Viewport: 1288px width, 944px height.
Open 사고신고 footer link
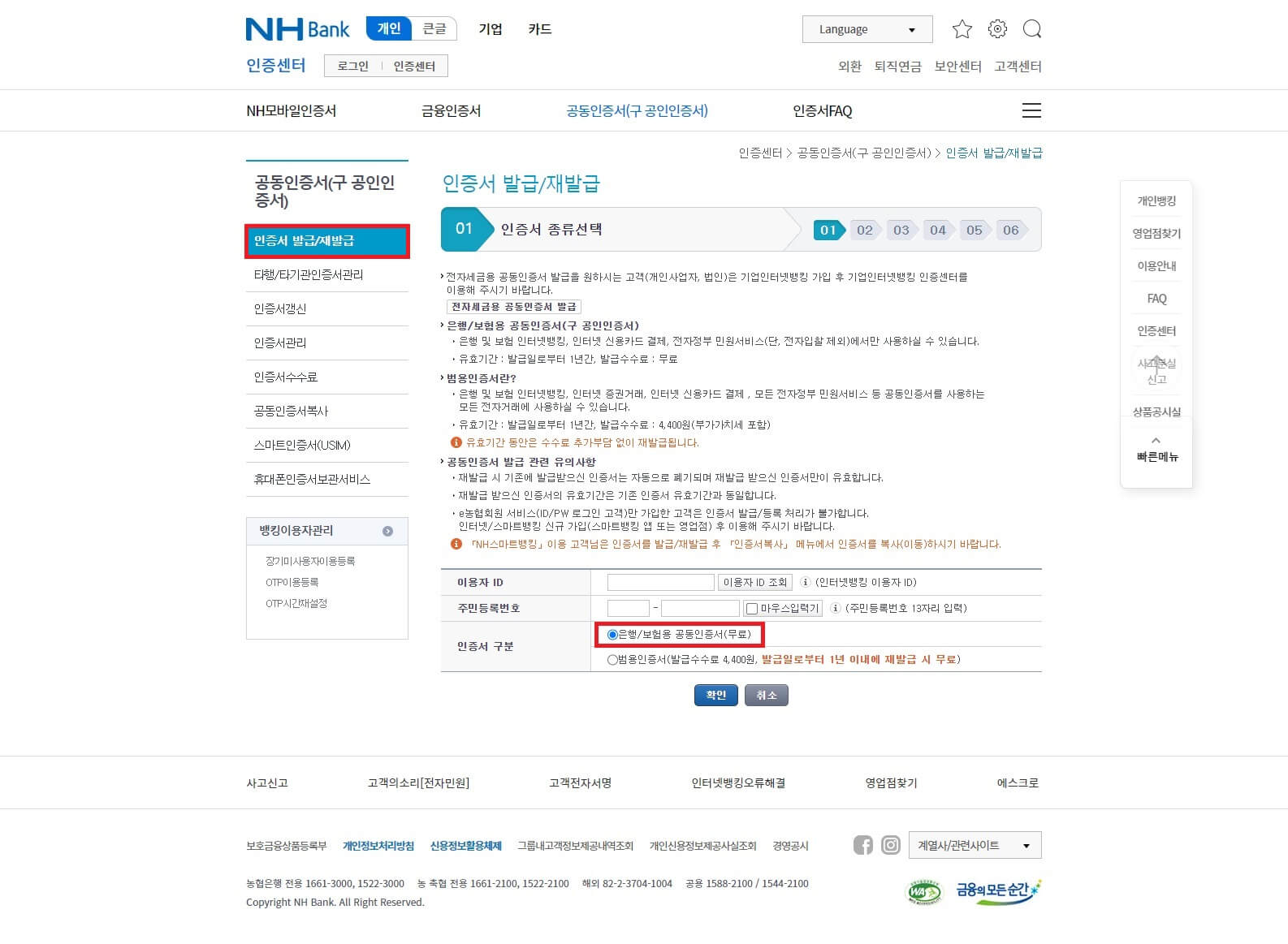coord(267,783)
